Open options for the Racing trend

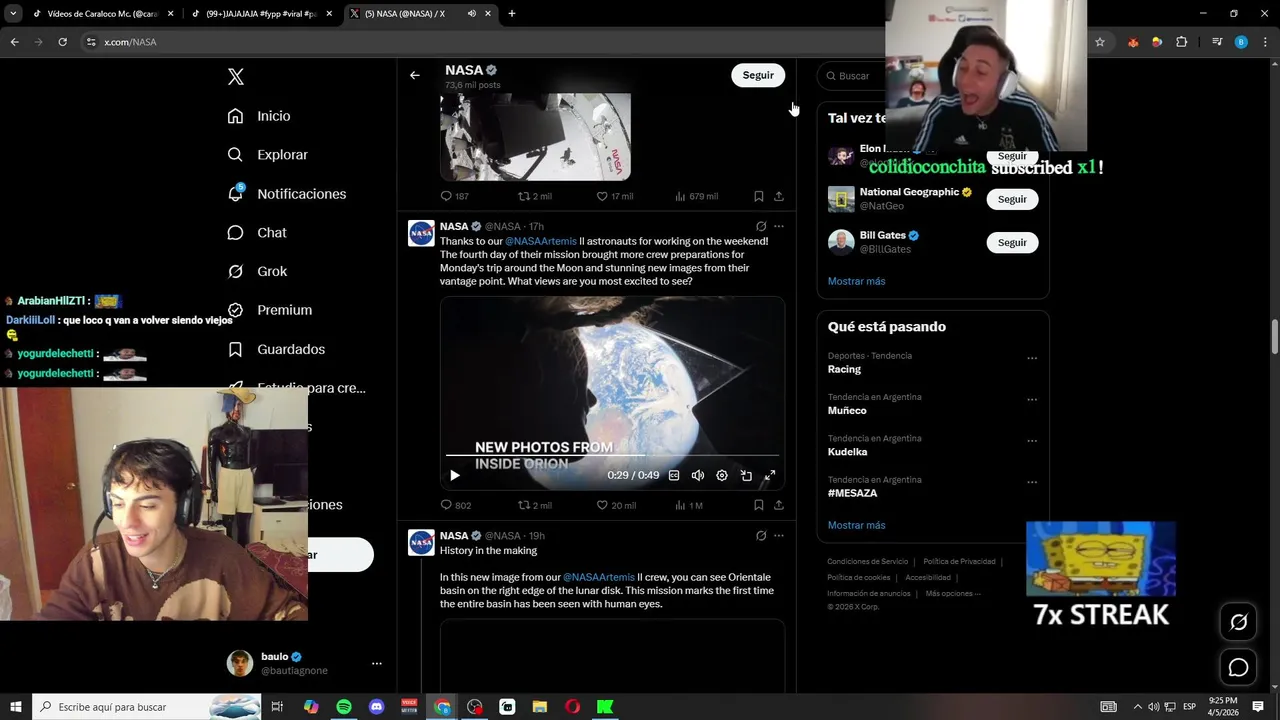pos(1032,358)
